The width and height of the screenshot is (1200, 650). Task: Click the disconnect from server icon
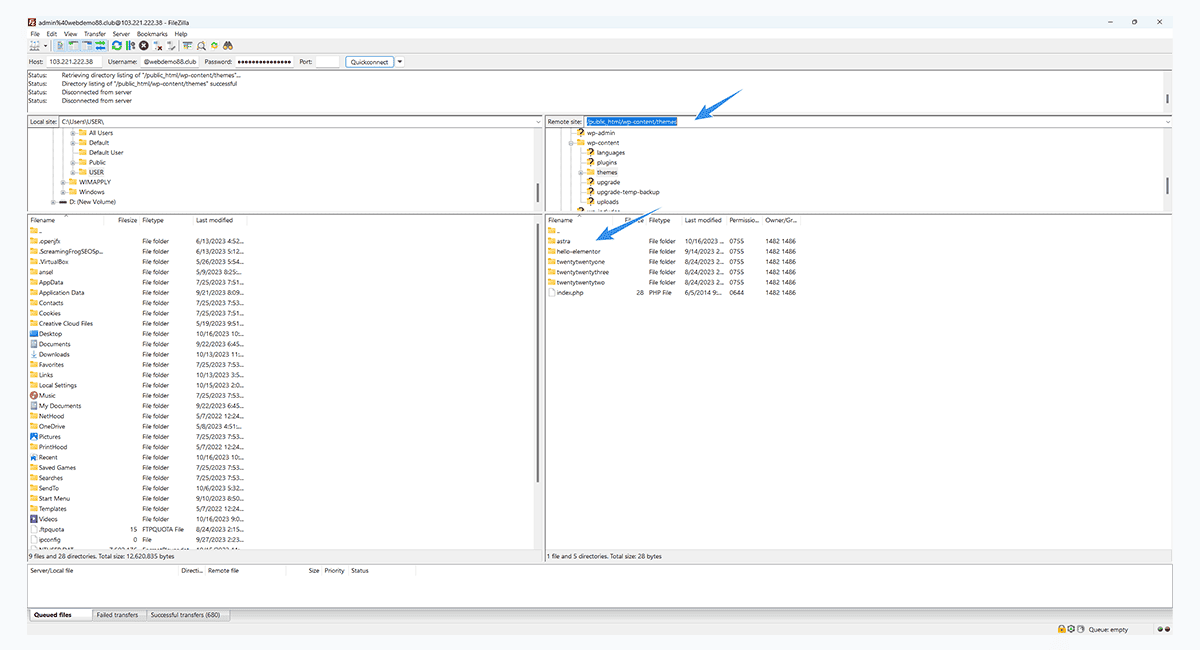[158, 46]
